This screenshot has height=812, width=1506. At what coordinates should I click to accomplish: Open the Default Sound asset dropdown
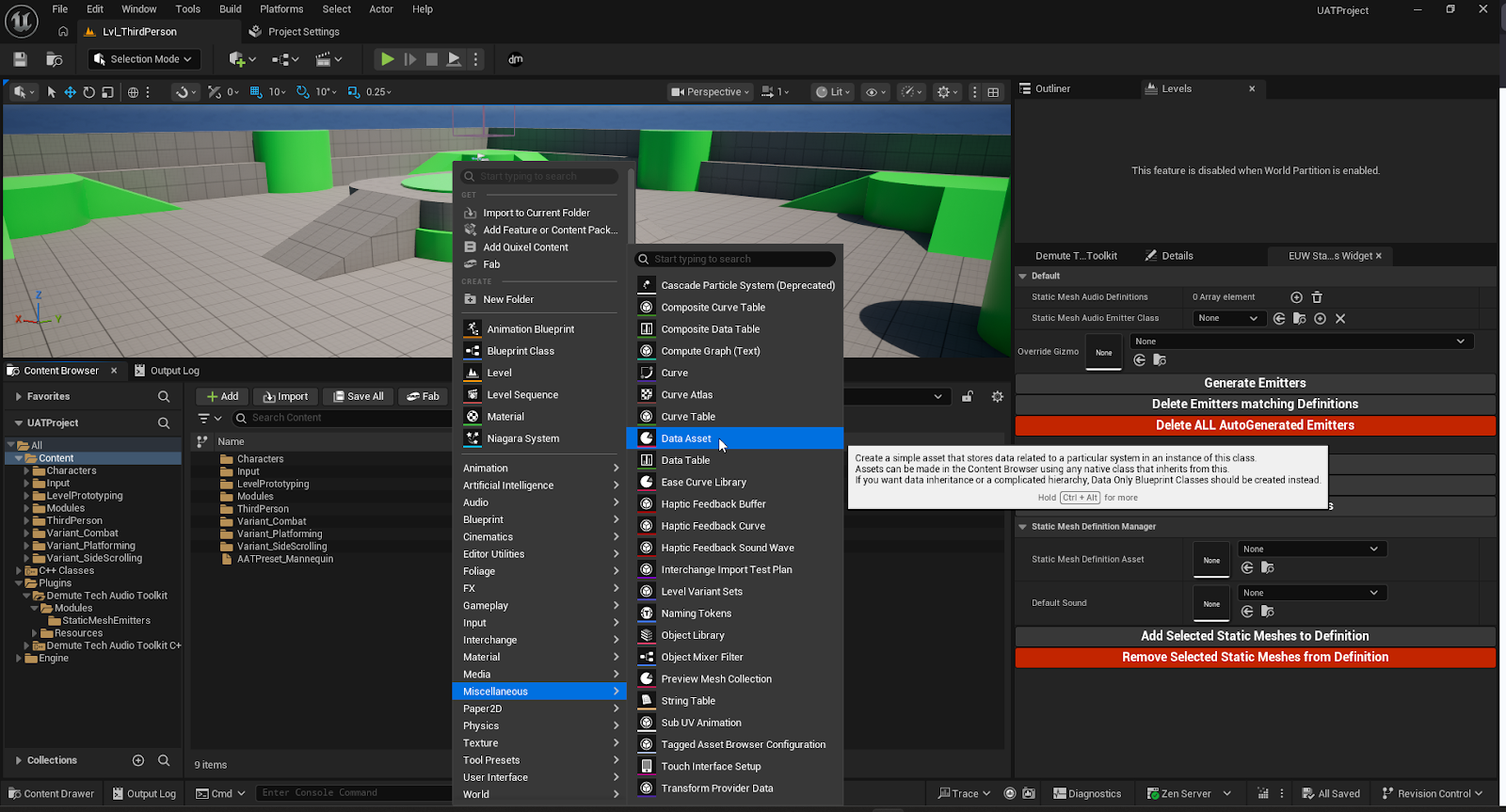(1312, 593)
